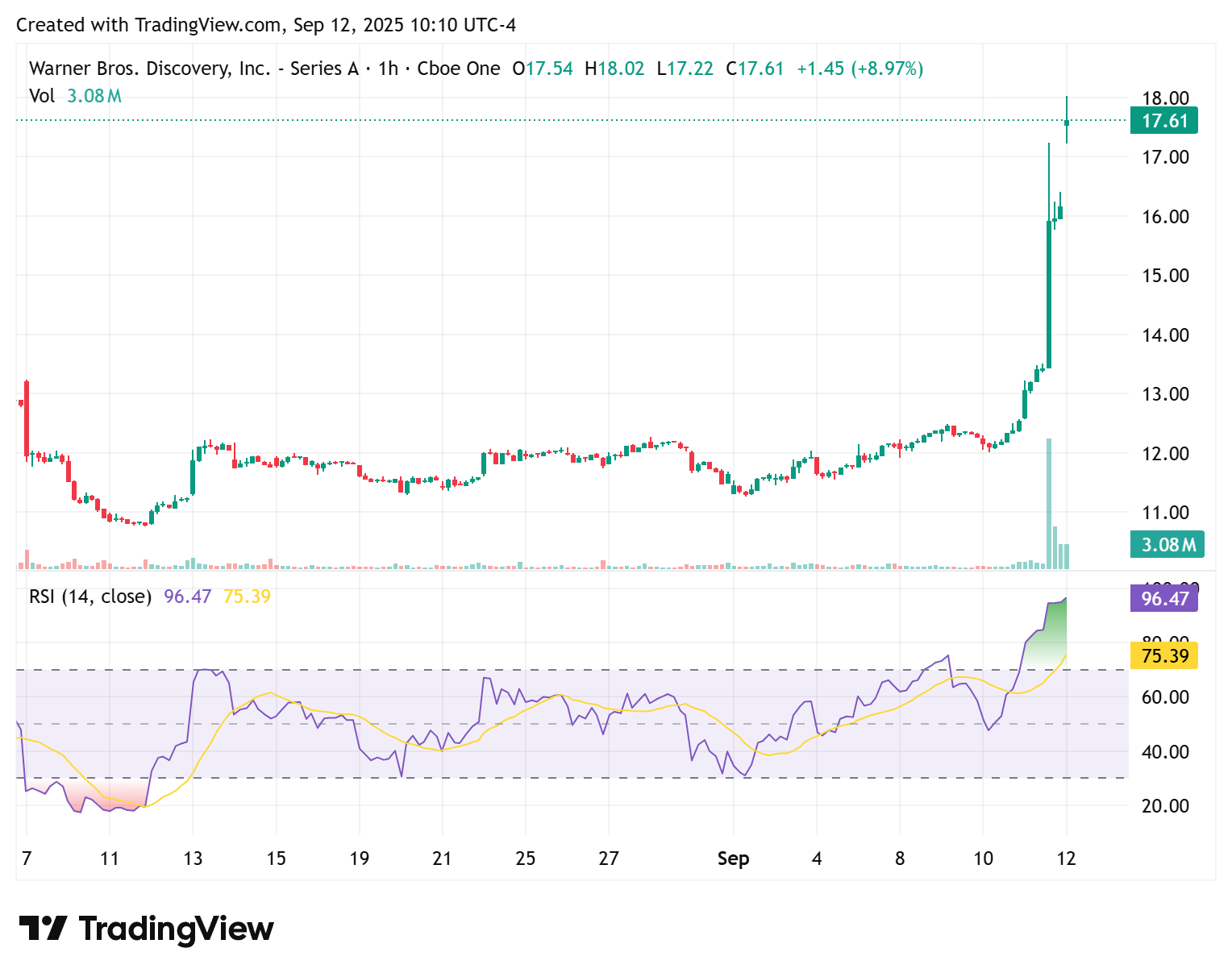Click the RSI (14, close) indicator label
This screenshot has height=977, width=1232.
coord(90,597)
